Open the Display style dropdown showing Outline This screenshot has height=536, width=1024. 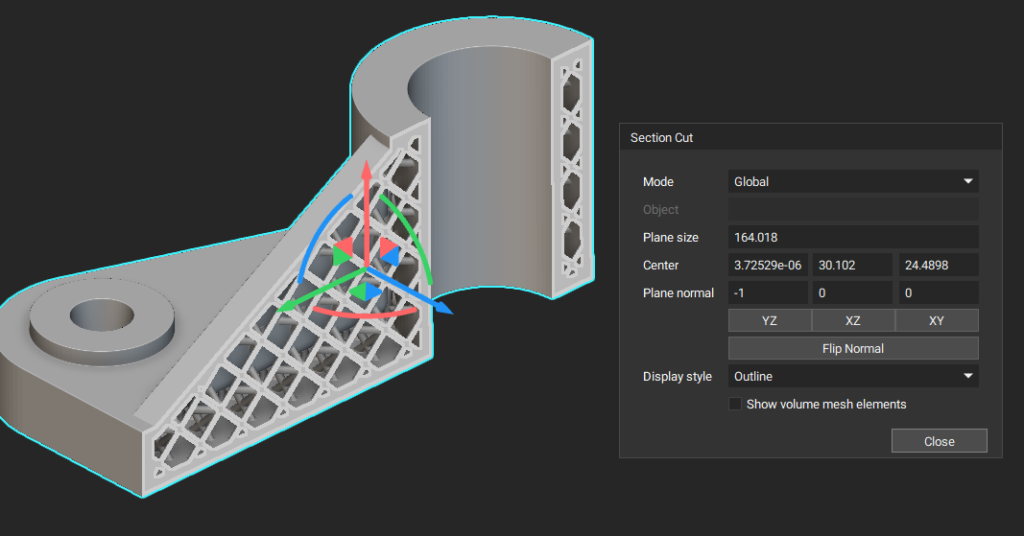[x=853, y=376]
